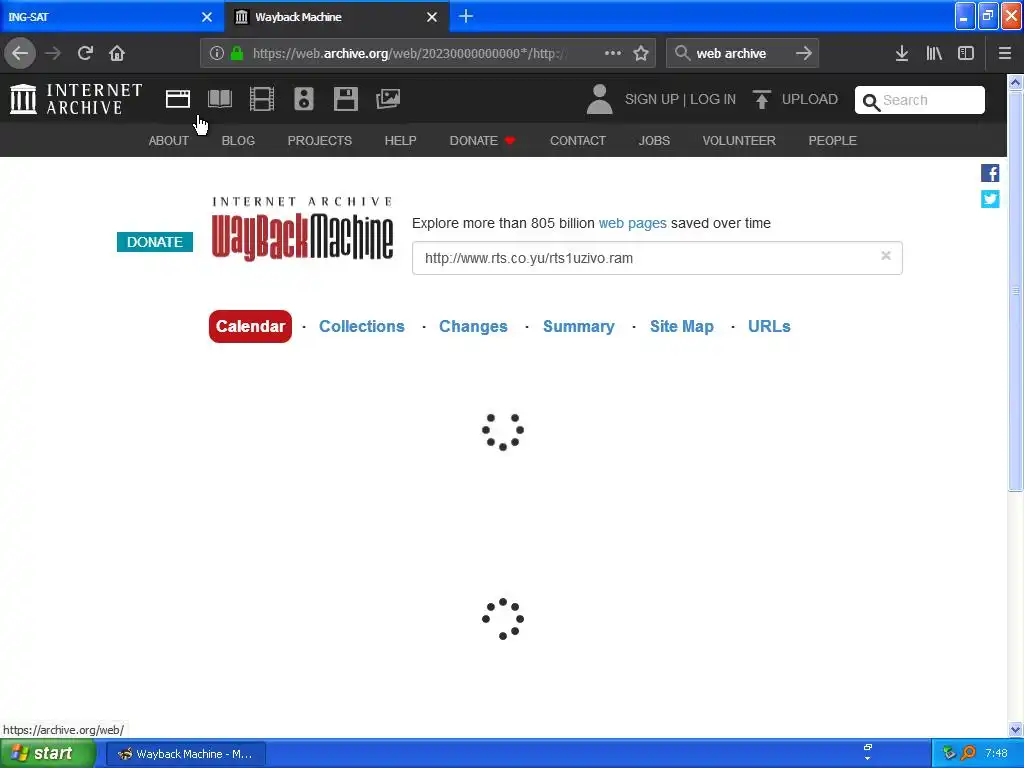This screenshot has width=1024, height=768.
Task: Open the PROJECTS page
Action: tap(320, 140)
